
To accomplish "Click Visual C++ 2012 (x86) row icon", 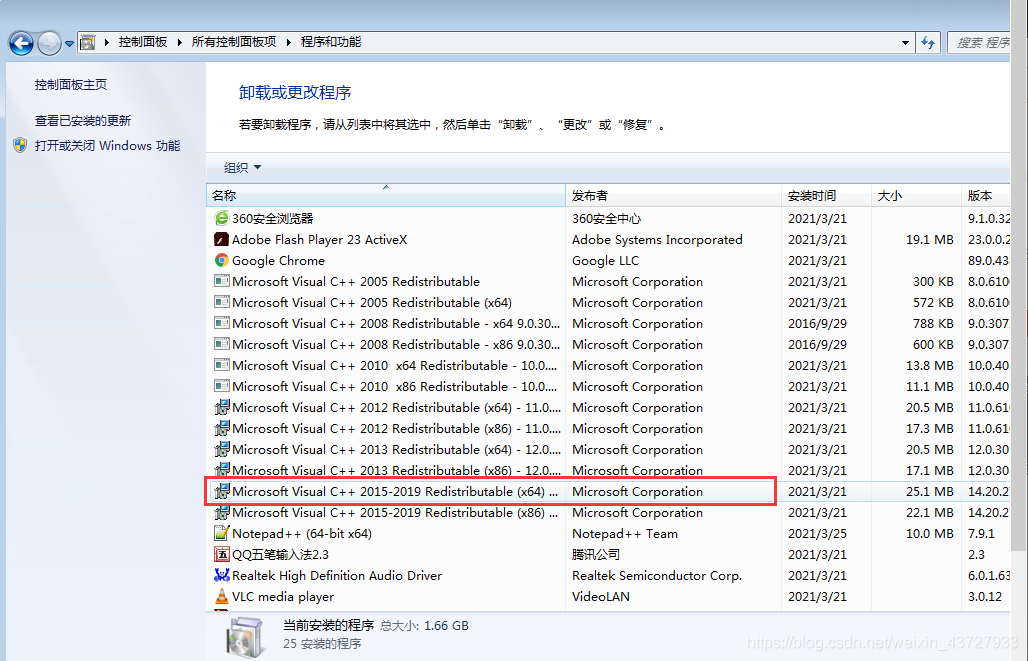I will [222, 428].
